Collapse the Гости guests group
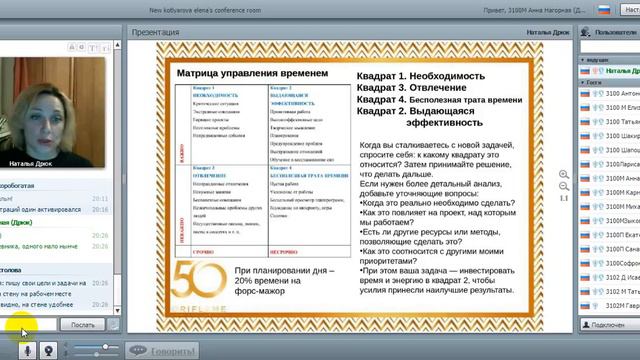Screen dimensions: 640x360 pyautogui.click(x=582, y=82)
